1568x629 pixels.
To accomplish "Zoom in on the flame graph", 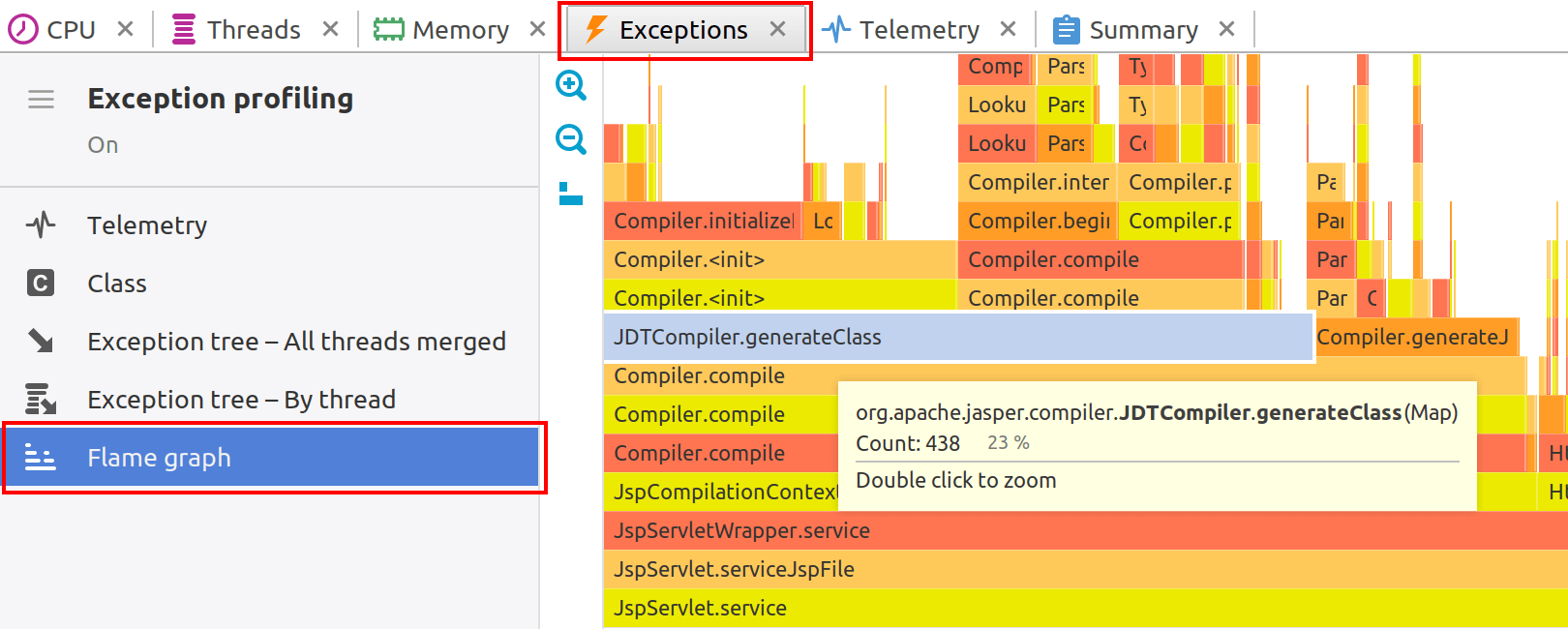I will 571,85.
